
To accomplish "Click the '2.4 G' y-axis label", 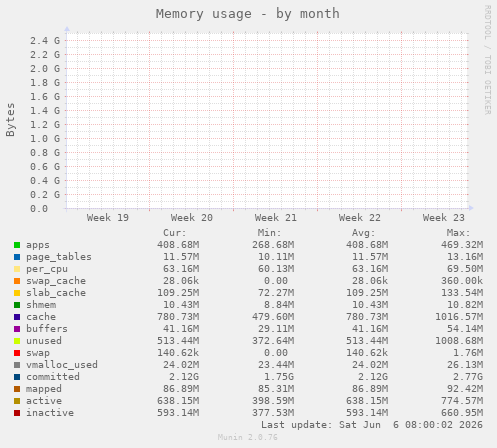I will pyautogui.click(x=45, y=41).
